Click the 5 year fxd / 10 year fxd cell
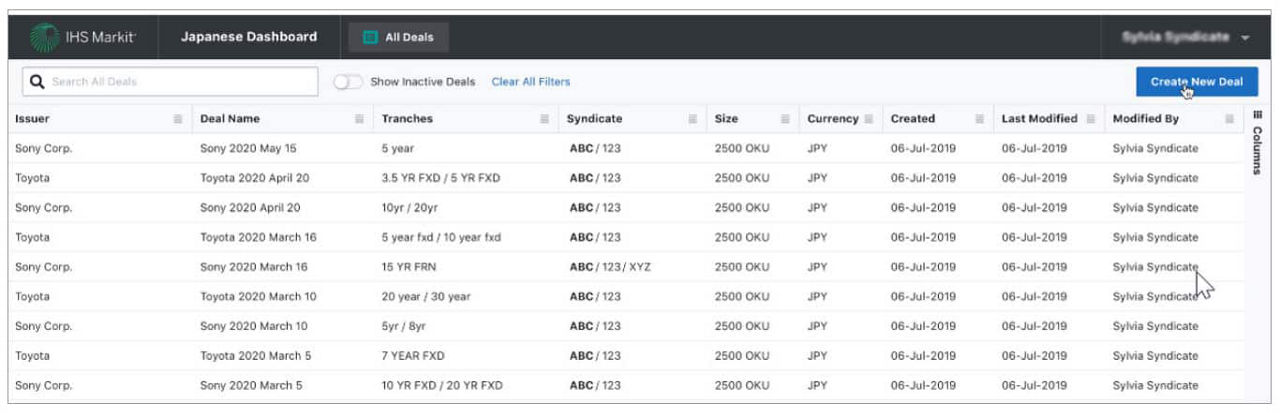This screenshot has width=1280, height=414. (441, 238)
